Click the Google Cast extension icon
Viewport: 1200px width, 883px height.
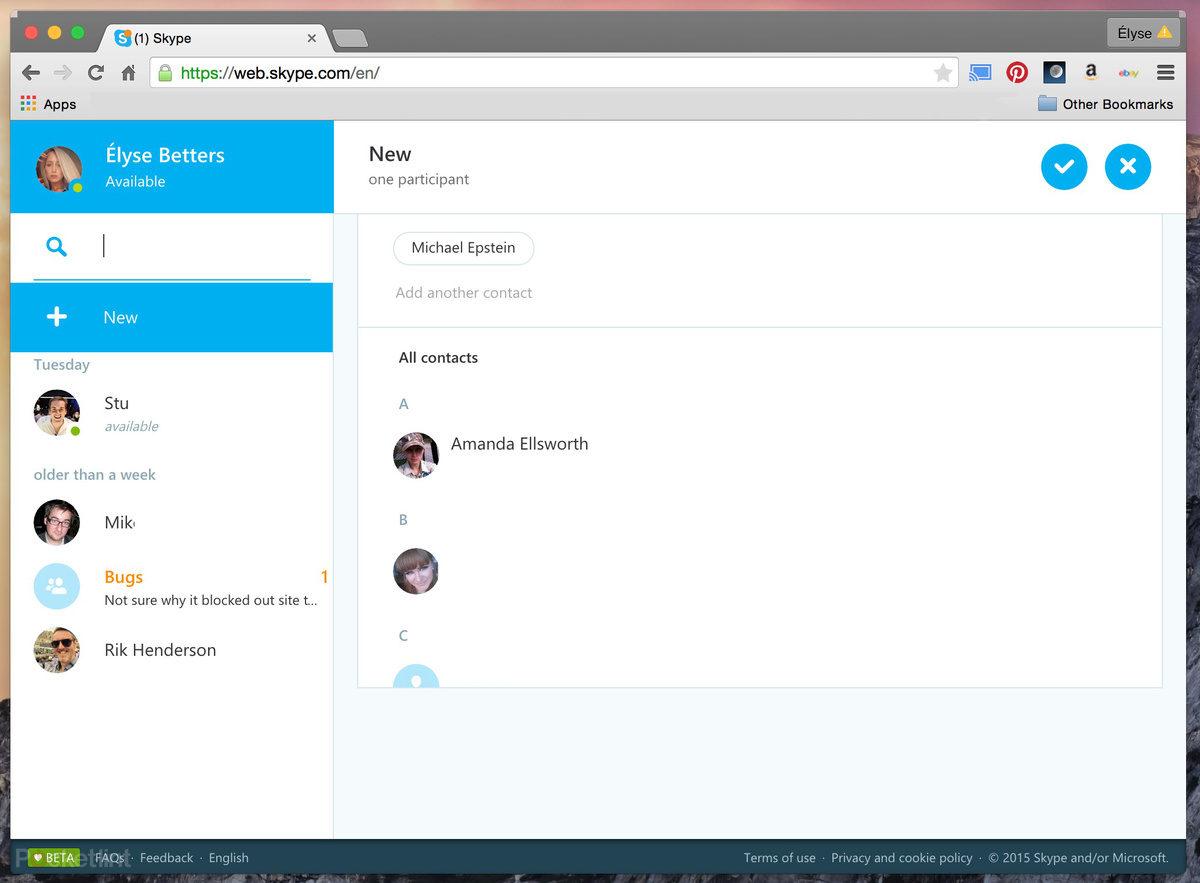coord(980,72)
